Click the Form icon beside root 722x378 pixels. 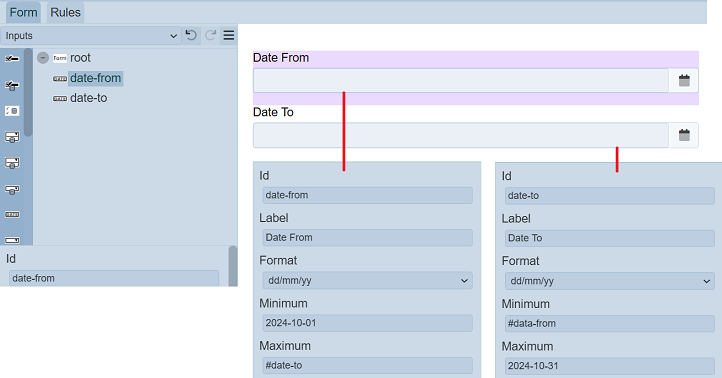pos(60,58)
